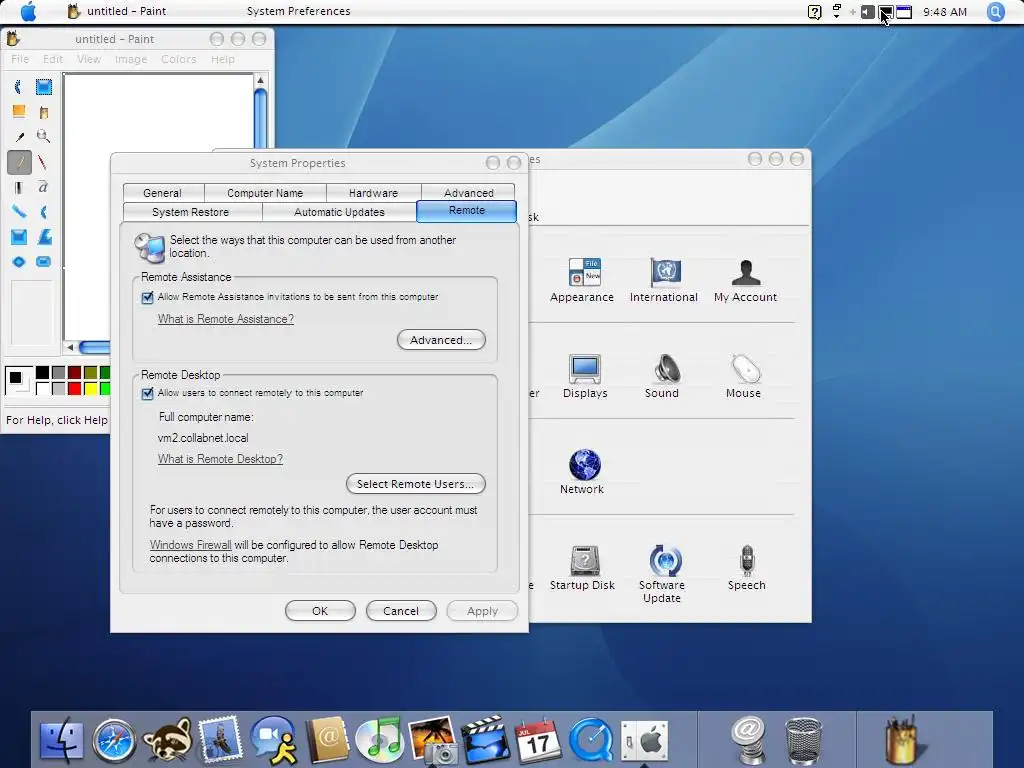Select the Pencil tool in Paint

point(18,162)
